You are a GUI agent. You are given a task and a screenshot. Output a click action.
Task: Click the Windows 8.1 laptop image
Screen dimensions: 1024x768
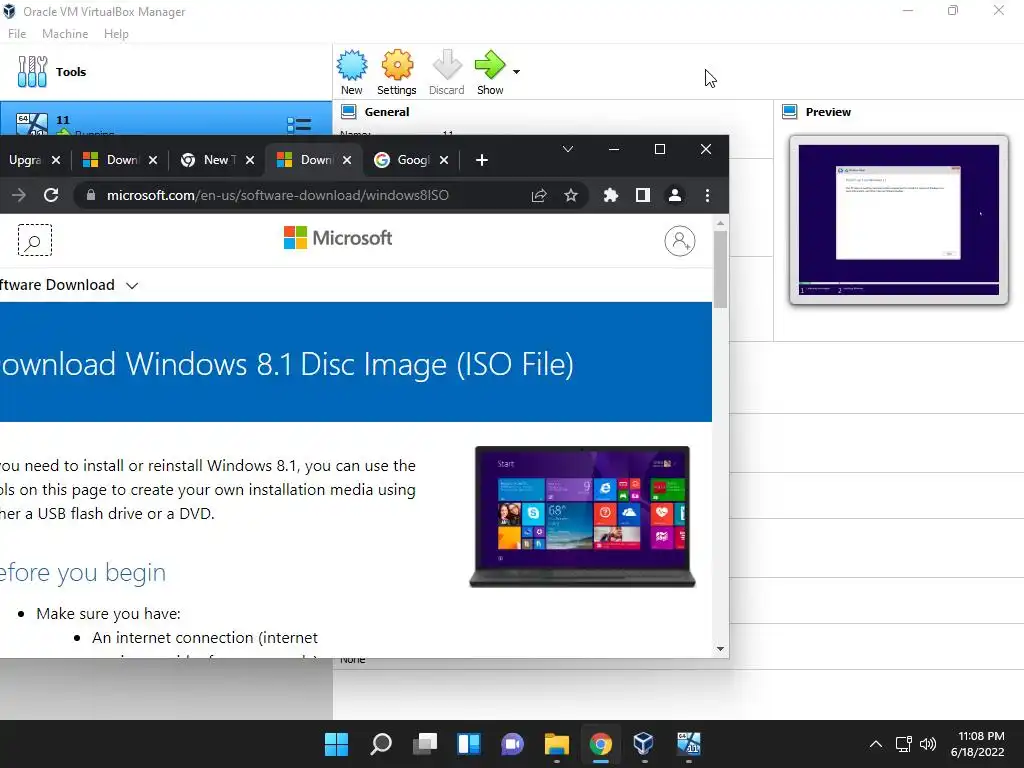pos(583,517)
